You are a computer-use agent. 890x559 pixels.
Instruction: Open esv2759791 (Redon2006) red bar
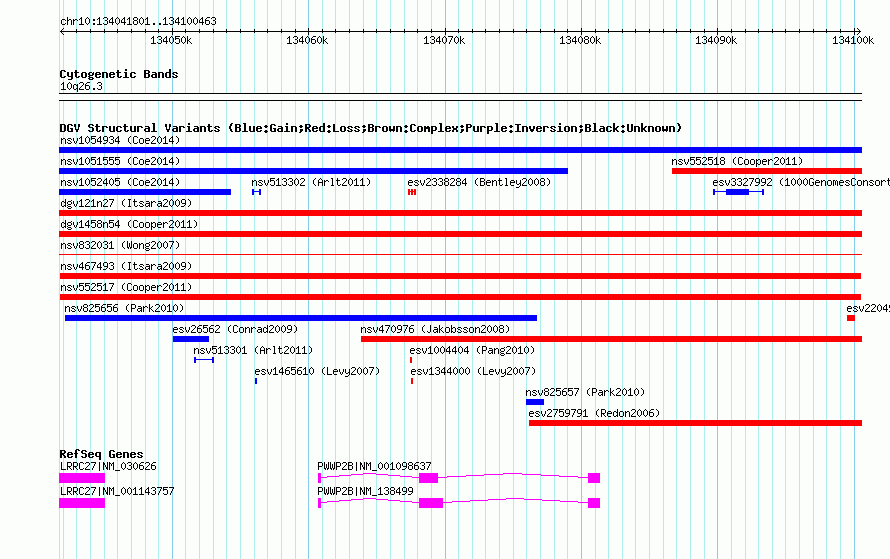(695, 423)
